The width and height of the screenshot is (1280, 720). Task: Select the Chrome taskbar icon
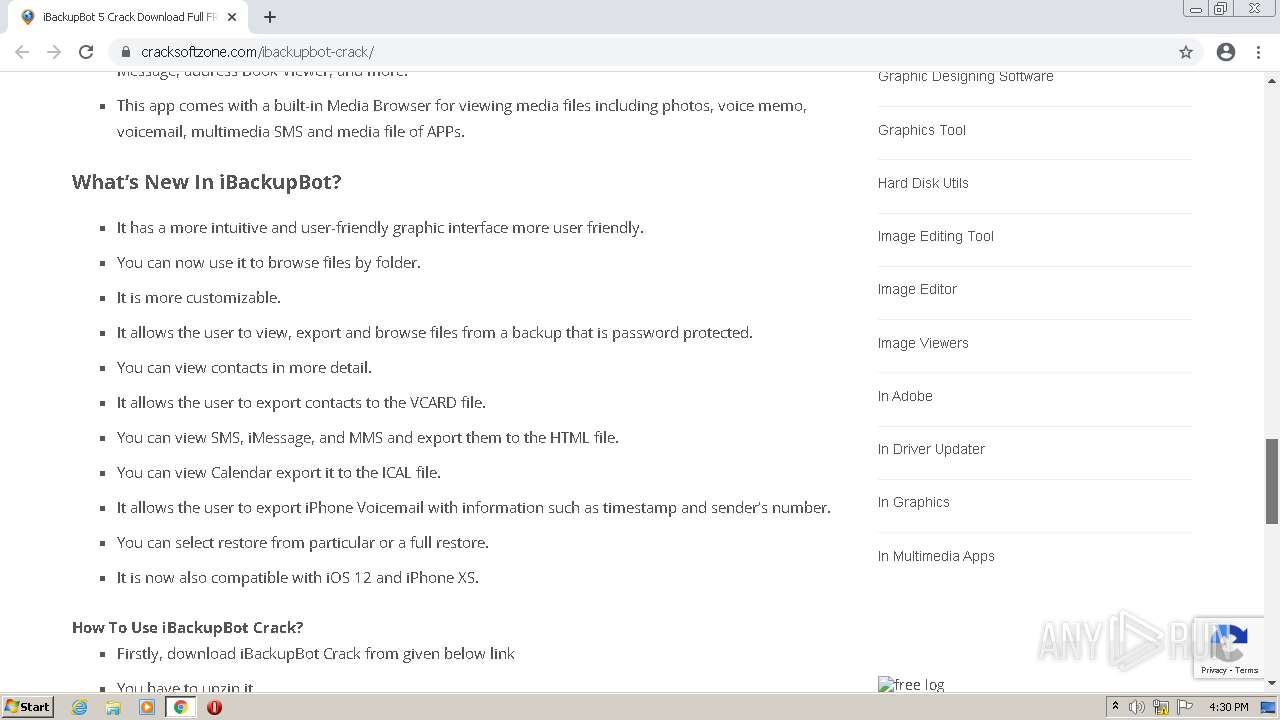[x=181, y=707]
